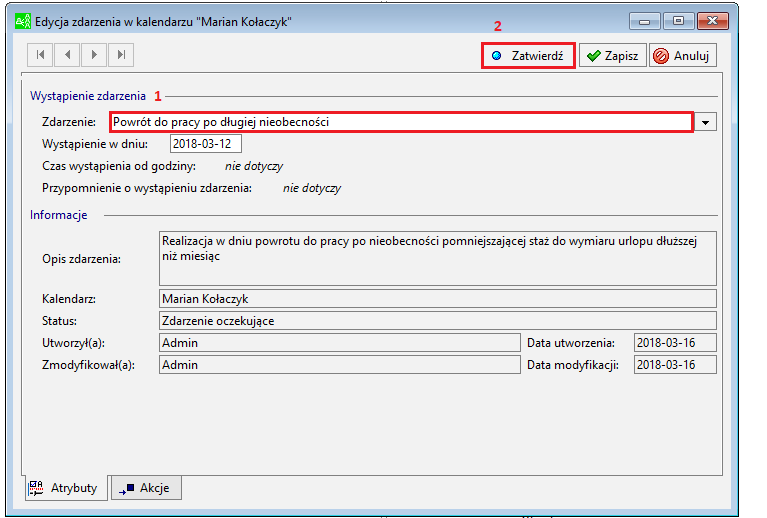Click the Zatwierdź button
767x518 pixels.
click(528, 56)
